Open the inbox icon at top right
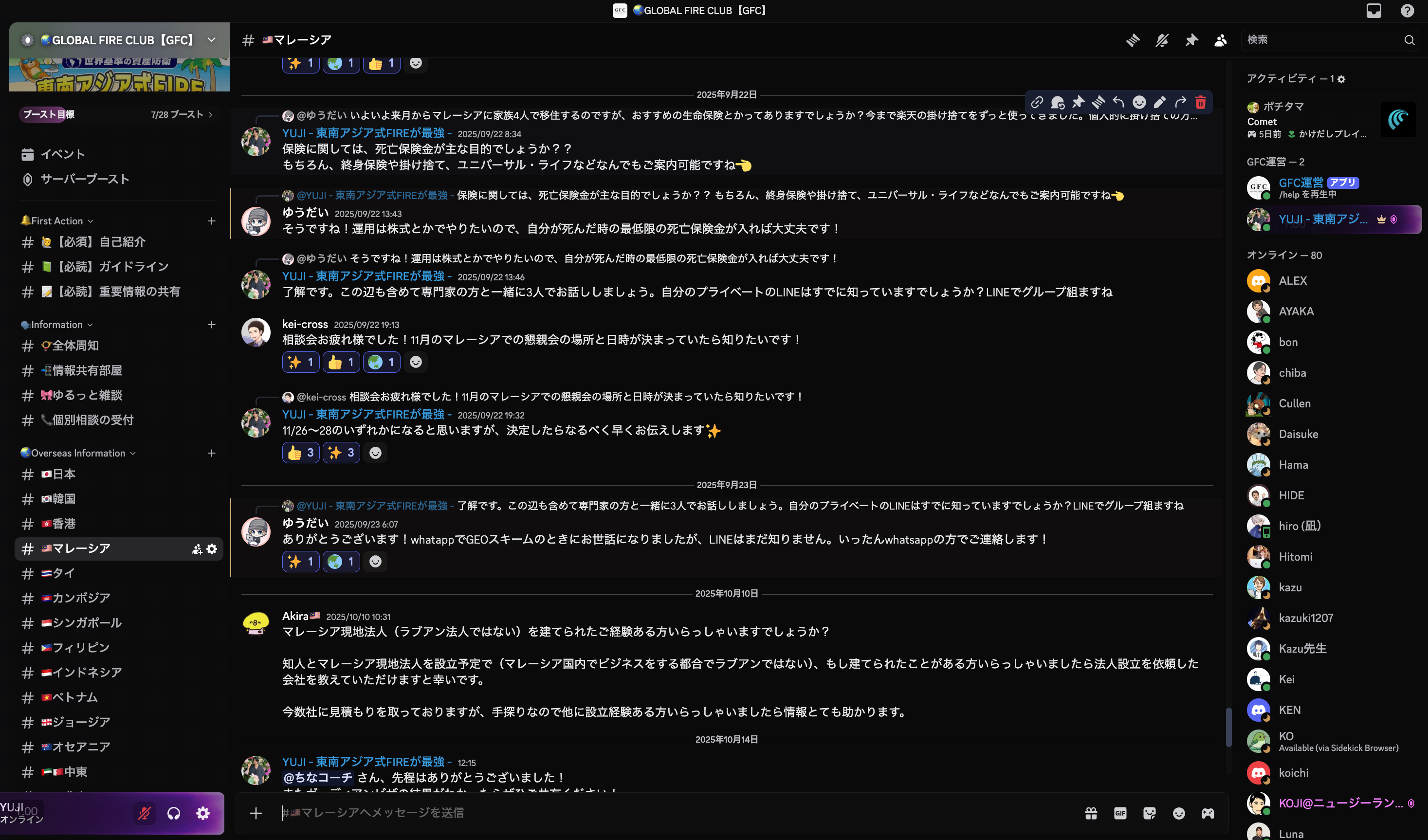This screenshot has width=1428, height=840. click(x=1373, y=11)
